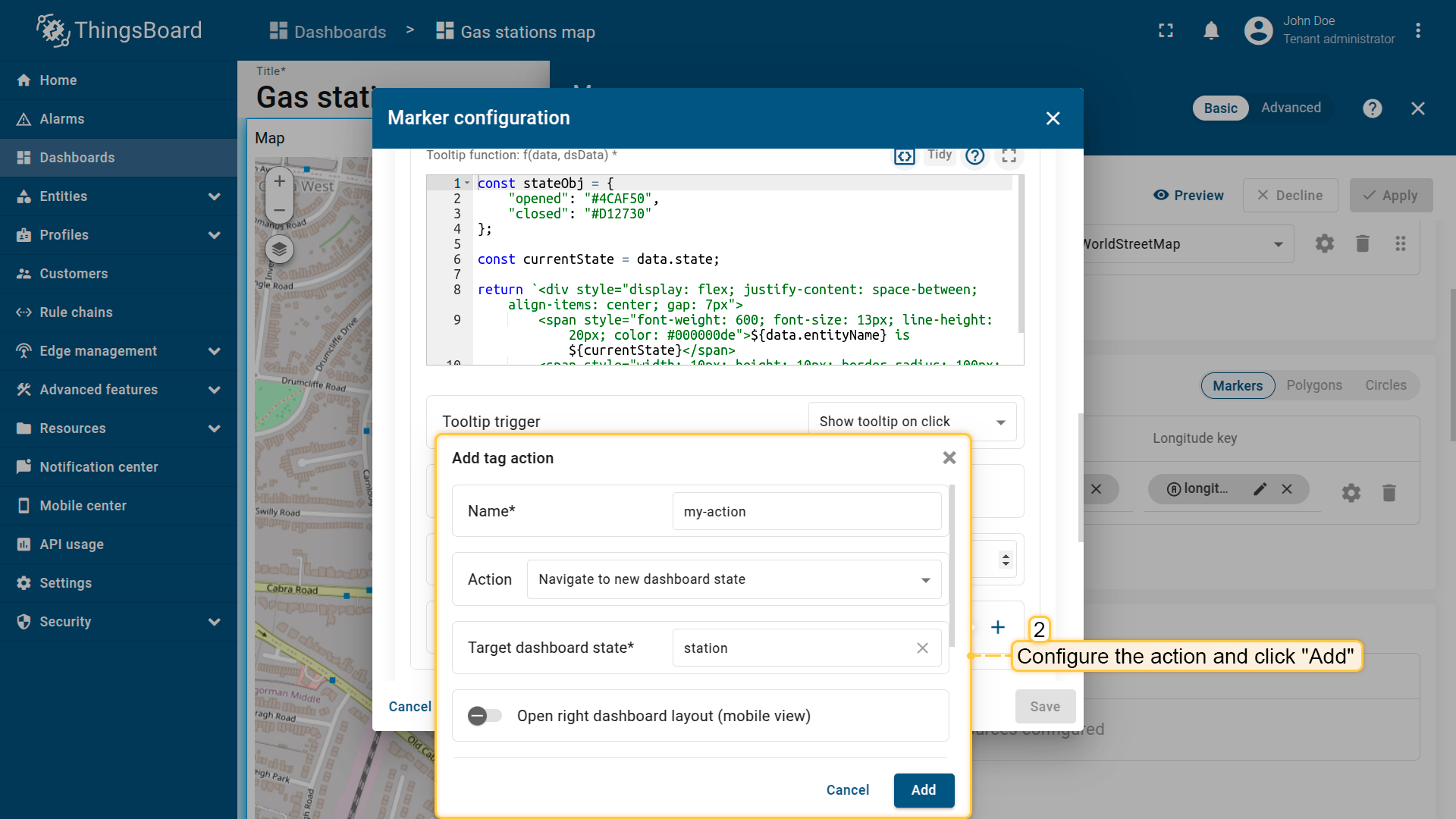Click the map layers icon
1456x819 pixels.
279,249
